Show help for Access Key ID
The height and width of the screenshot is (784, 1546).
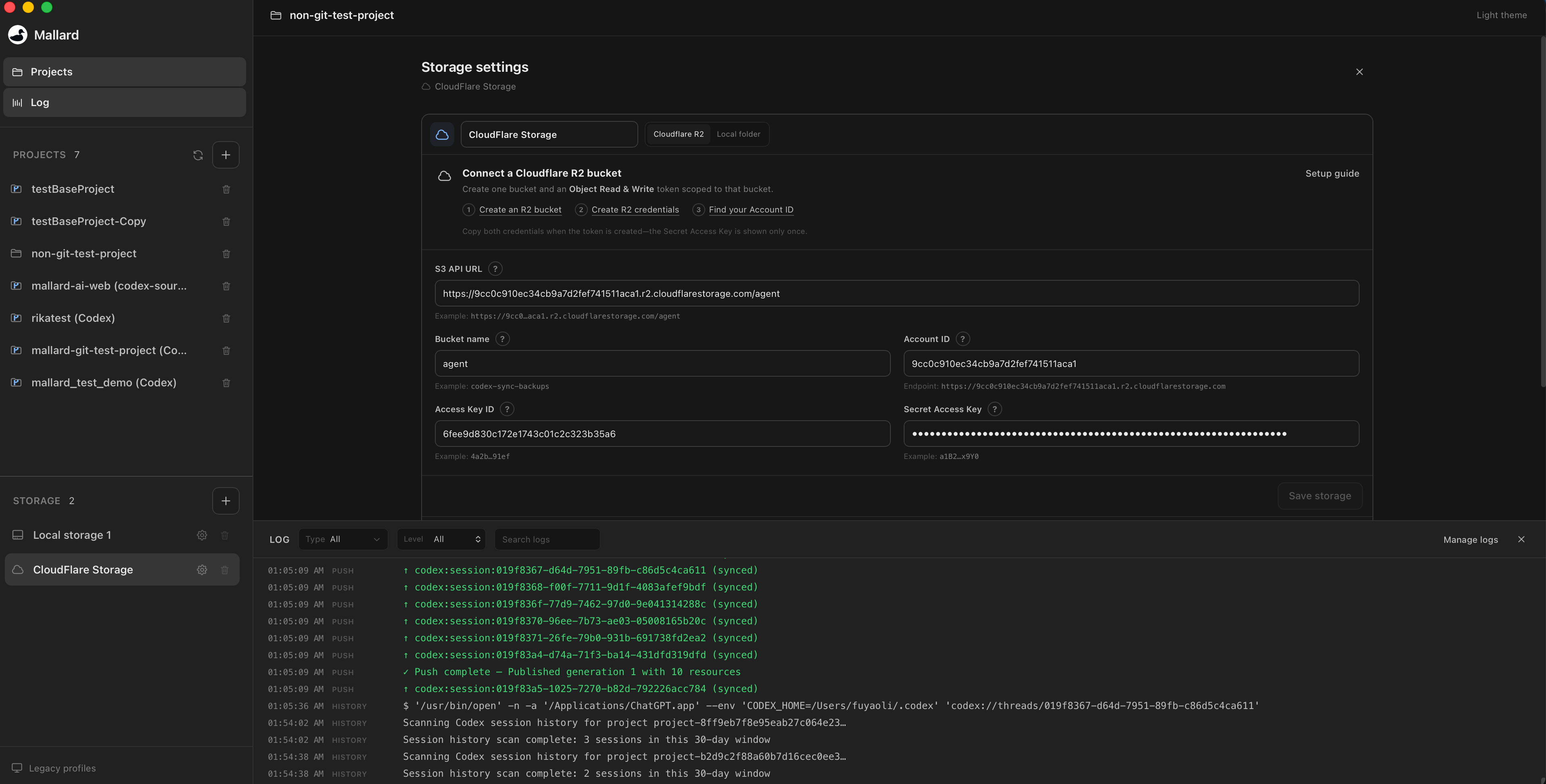507,409
